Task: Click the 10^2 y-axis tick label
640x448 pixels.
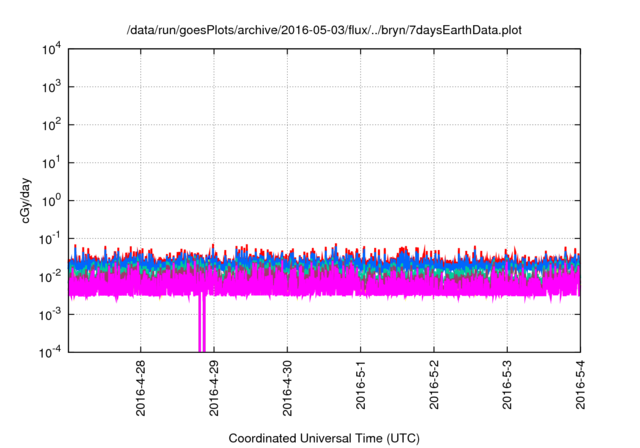Action: pyautogui.click(x=51, y=125)
